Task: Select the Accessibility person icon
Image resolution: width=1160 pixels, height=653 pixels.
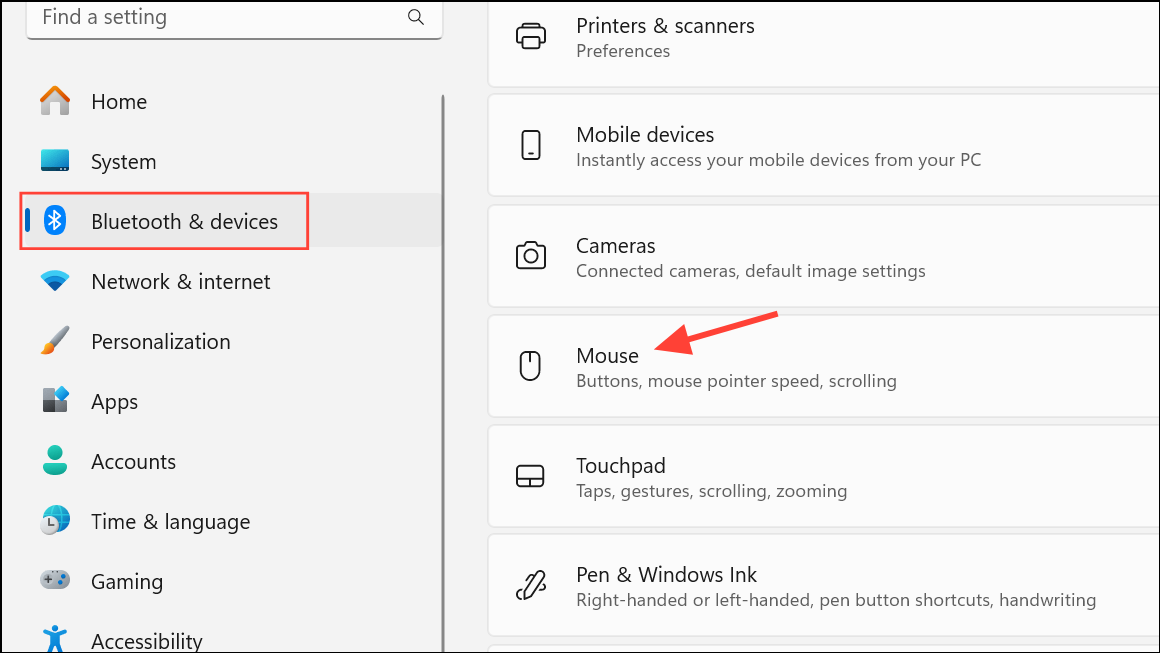Action: point(54,638)
